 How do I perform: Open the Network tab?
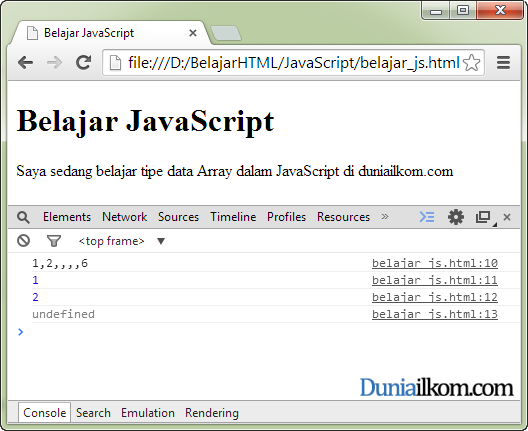(x=125, y=217)
